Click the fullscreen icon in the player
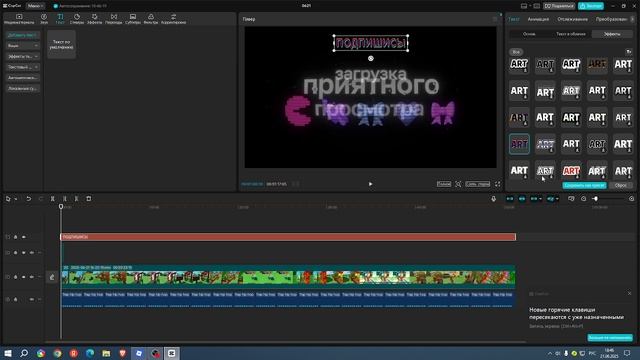Image resolution: width=640 pixels, height=360 pixels. pyautogui.click(x=498, y=184)
